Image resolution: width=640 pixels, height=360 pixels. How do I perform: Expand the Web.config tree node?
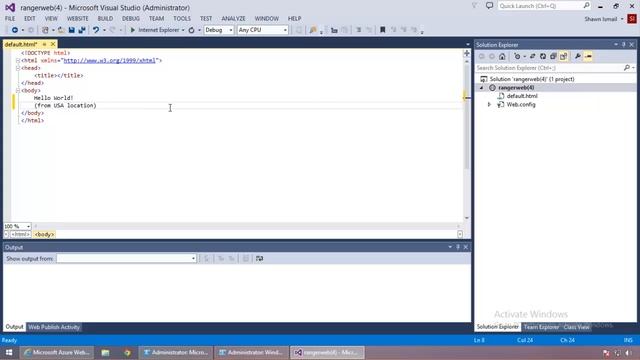pyautogui.click(x=489, y=104)
